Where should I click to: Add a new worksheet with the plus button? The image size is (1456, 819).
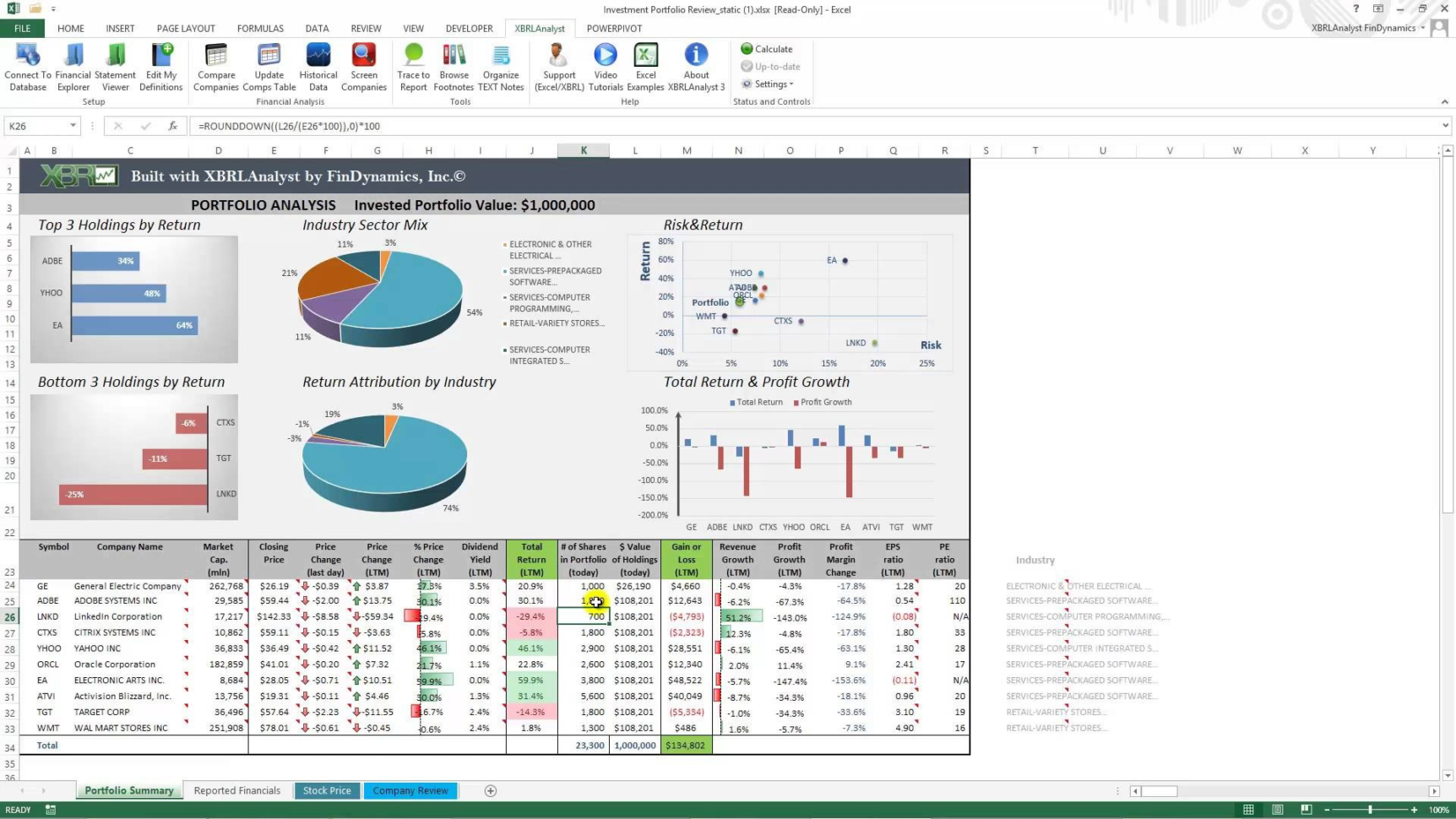490,790
